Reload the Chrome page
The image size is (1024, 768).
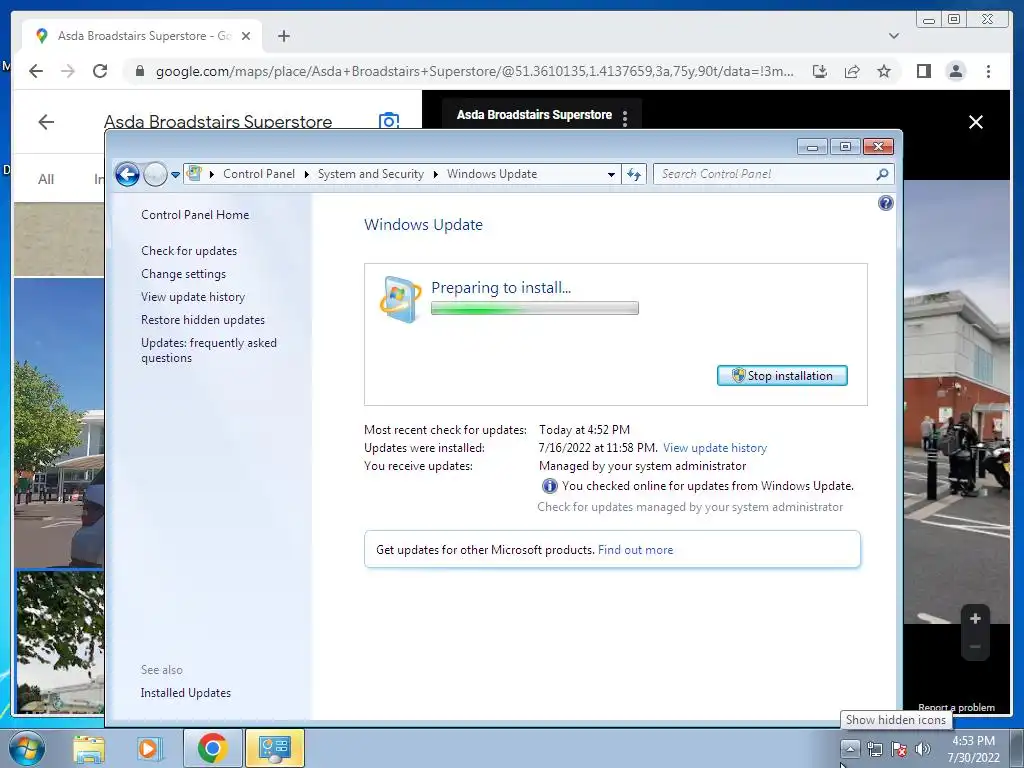[100, 71]
